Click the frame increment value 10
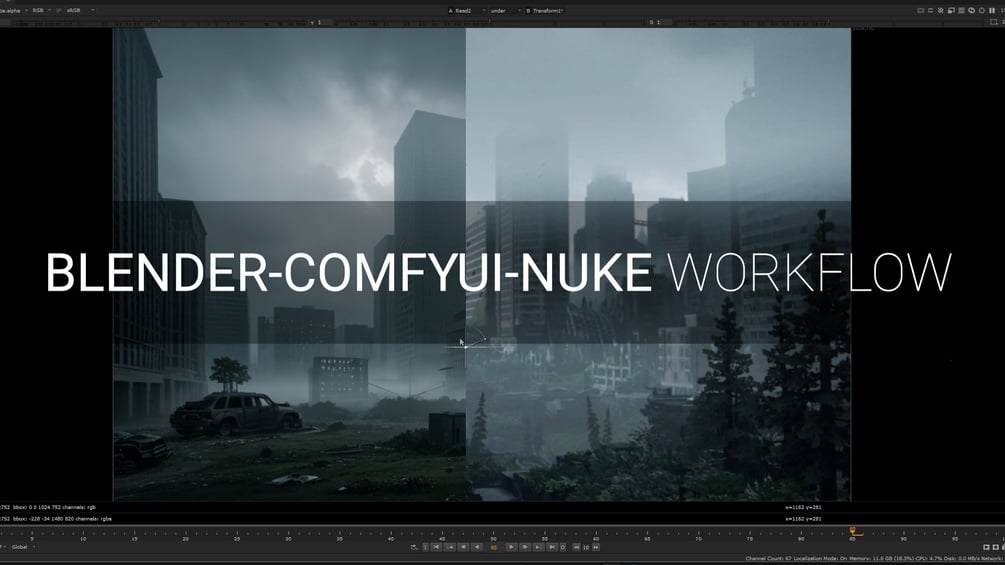This screenshot has width=1005, height=565. pos(586,547)
